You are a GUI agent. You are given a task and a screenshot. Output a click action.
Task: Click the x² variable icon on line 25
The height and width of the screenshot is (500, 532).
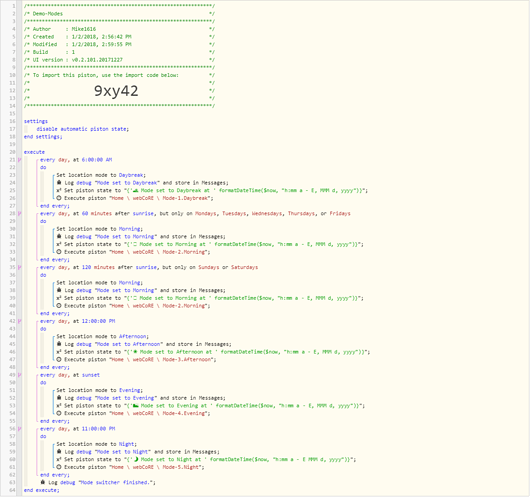tap(59, 191)
